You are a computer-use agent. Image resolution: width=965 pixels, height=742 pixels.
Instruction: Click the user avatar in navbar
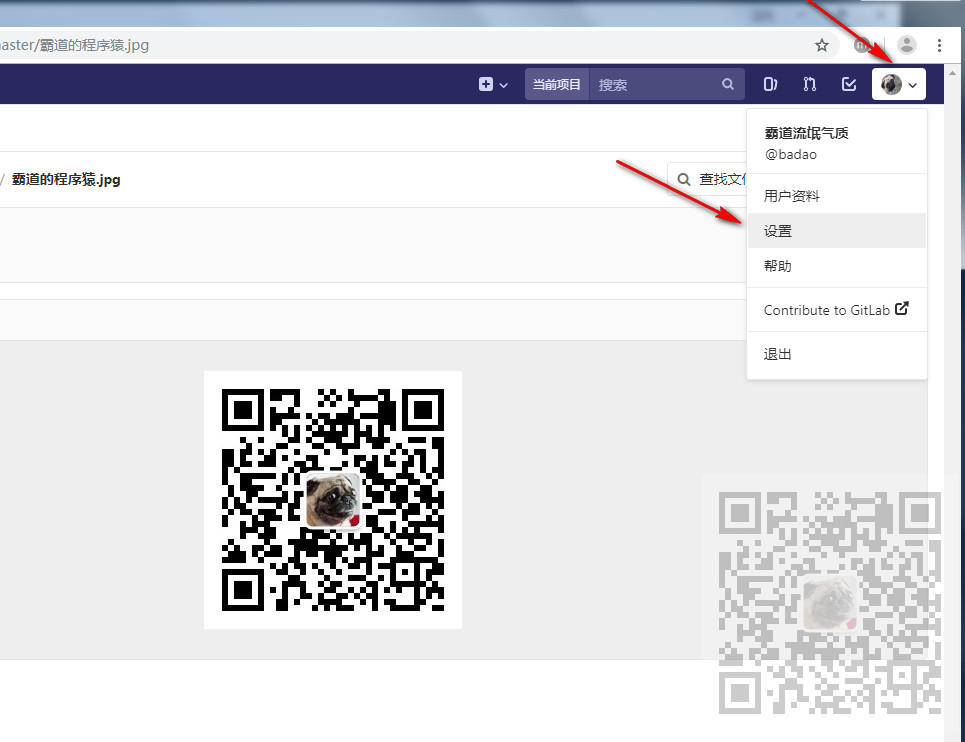891,84
